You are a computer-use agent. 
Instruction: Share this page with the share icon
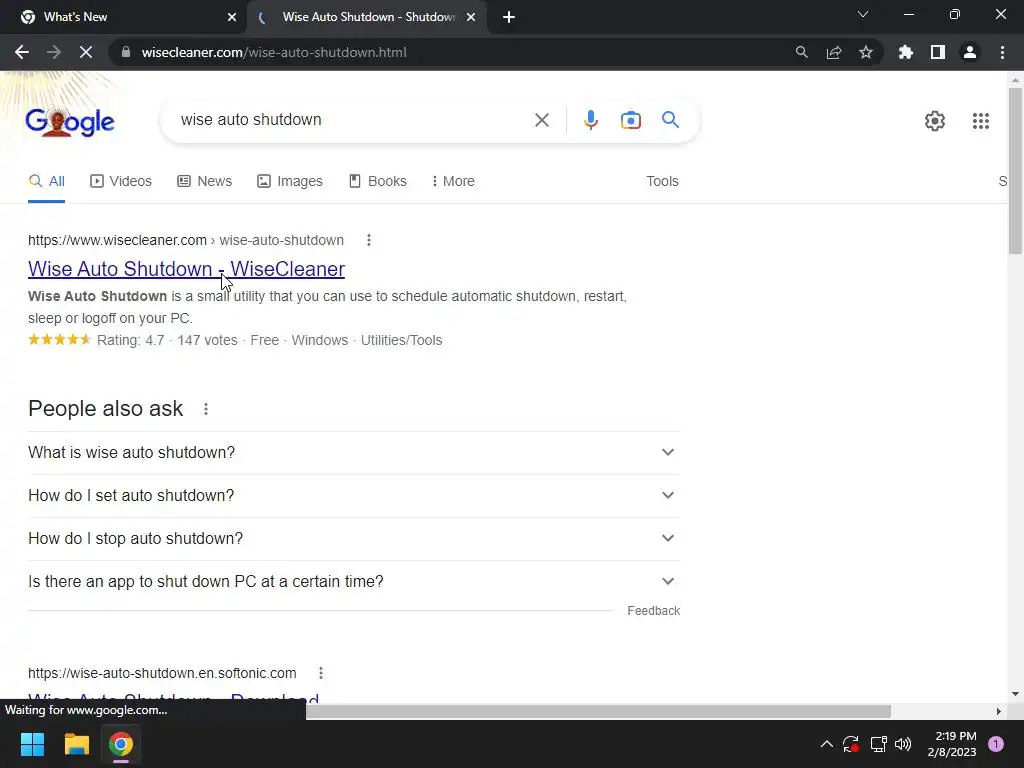click(x=834, y=52)
